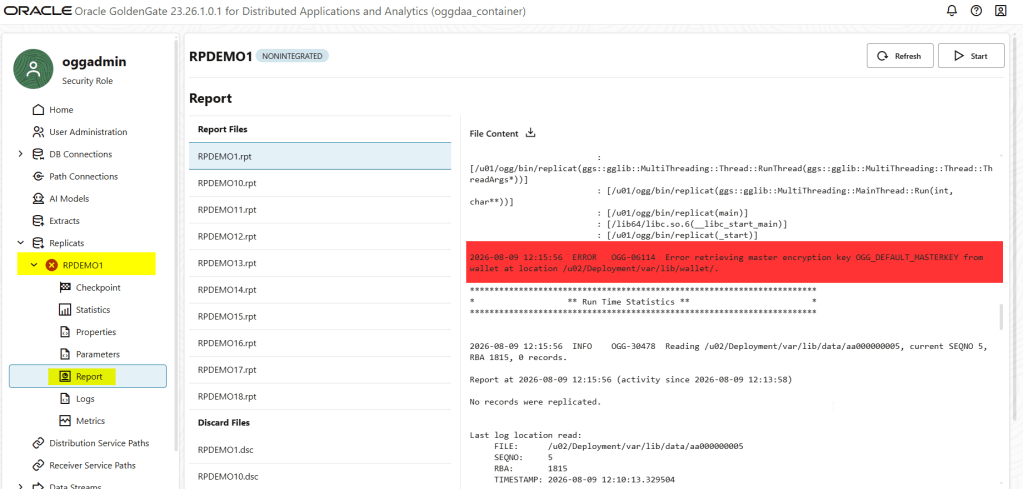
Task: Collapse the RPDEMO1 tree node
Action: tap(34, 265)
